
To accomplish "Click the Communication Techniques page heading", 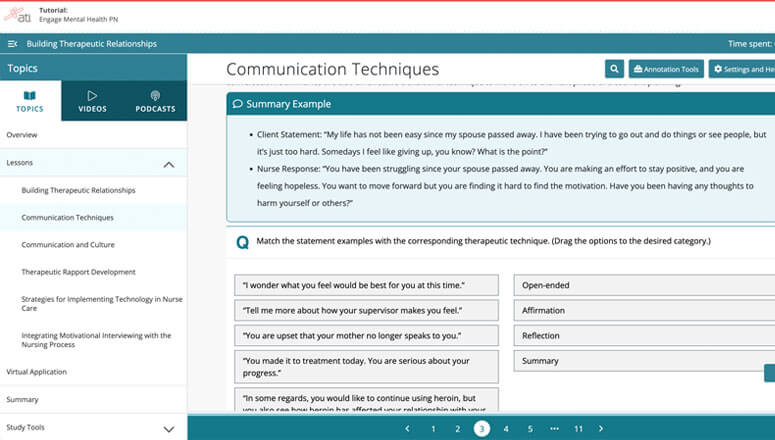I will point(333,69).
